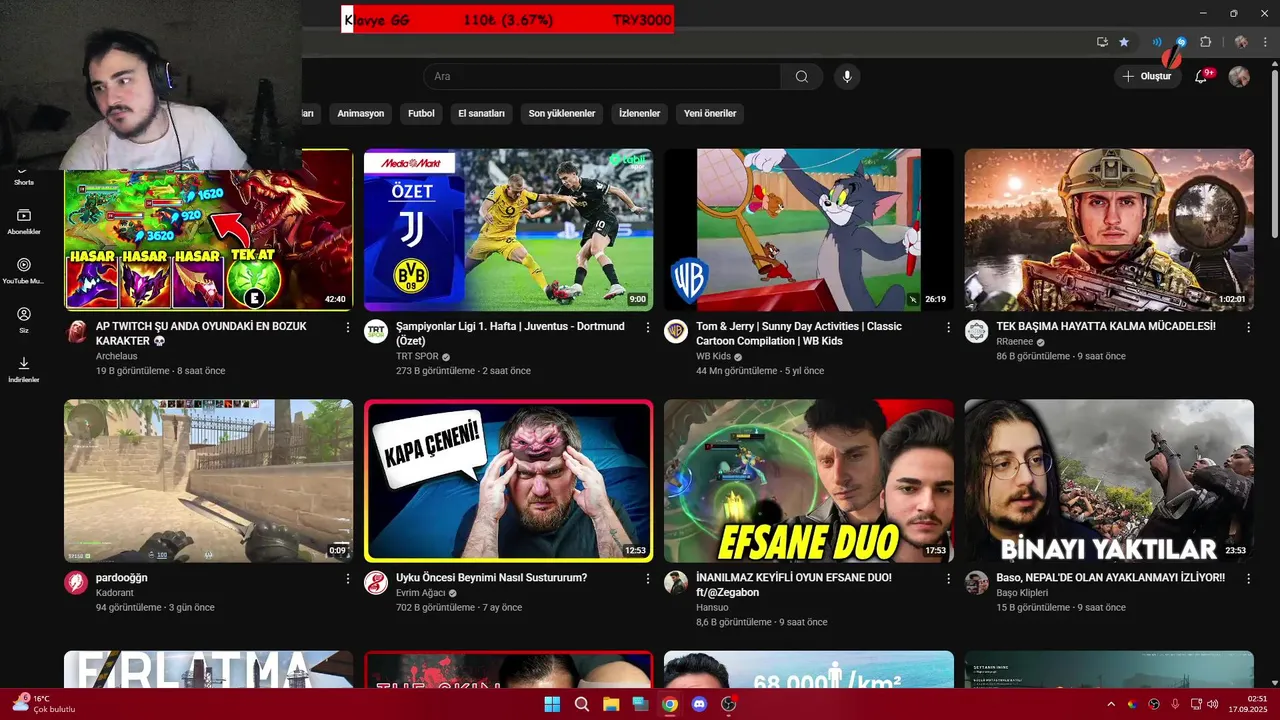Click the Chrome bookmark star icon
The image size is (1280, 720).
point(1124,42)
